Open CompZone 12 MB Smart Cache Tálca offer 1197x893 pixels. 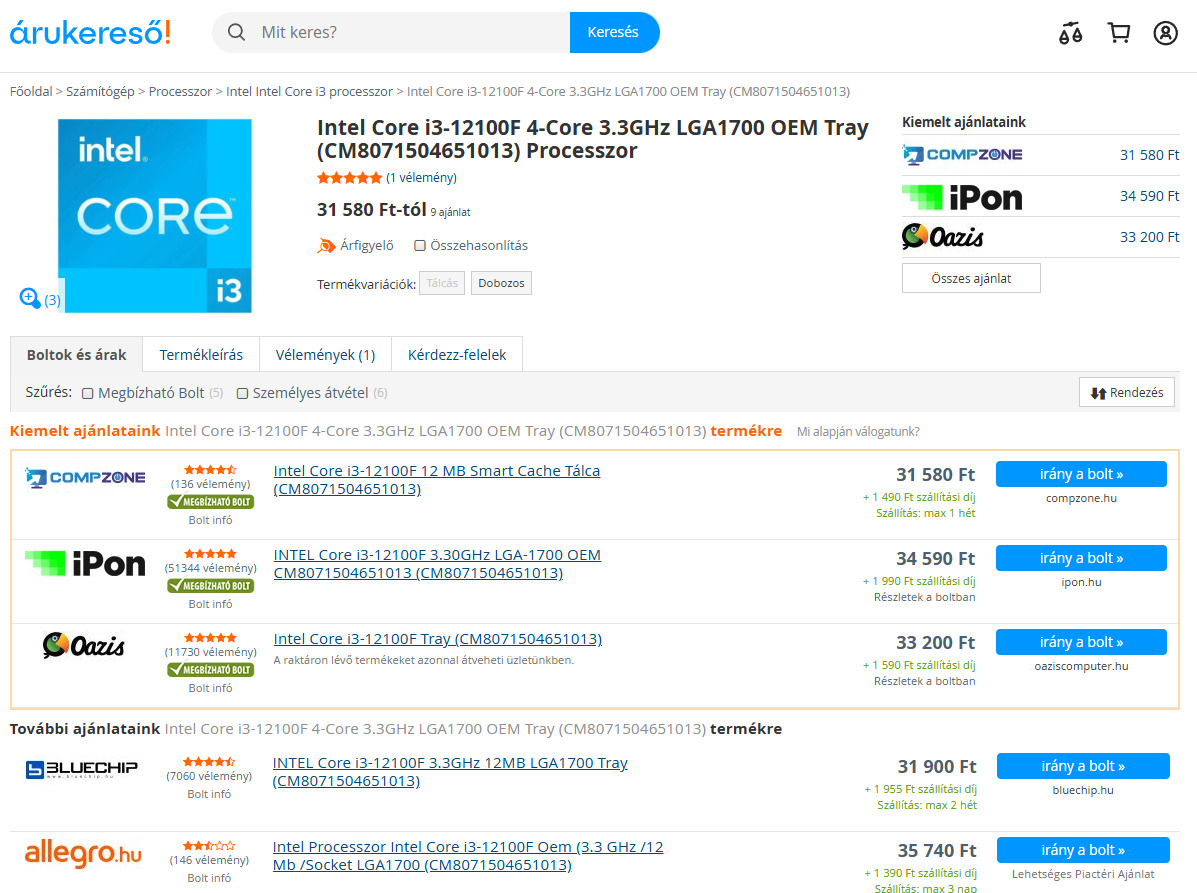(x=437, y=480)
